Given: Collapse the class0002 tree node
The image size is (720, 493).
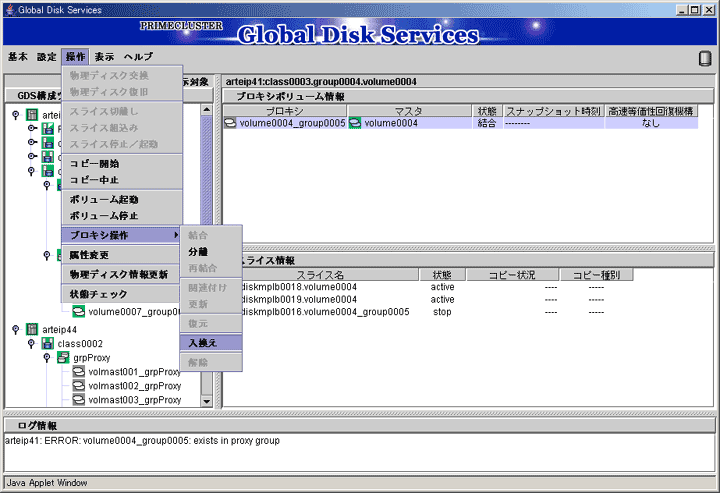Looking at the screenshot, I should (31, 343).
